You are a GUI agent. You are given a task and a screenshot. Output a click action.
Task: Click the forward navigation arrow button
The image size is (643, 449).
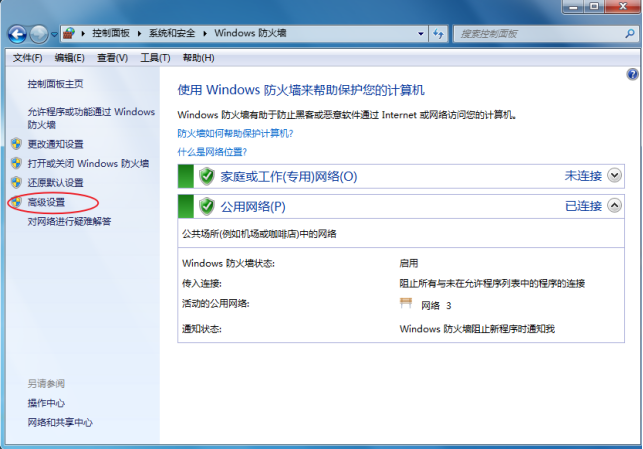[x=39, y=33]
